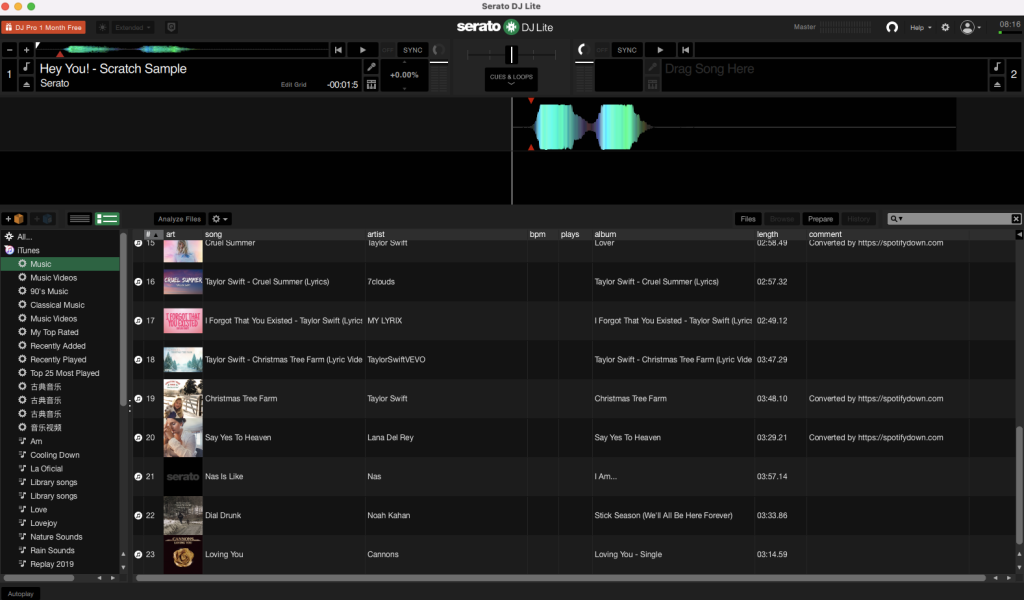1024x600 pixels.
Task: Open the library gear options dropdown
Action: (220, 218)
